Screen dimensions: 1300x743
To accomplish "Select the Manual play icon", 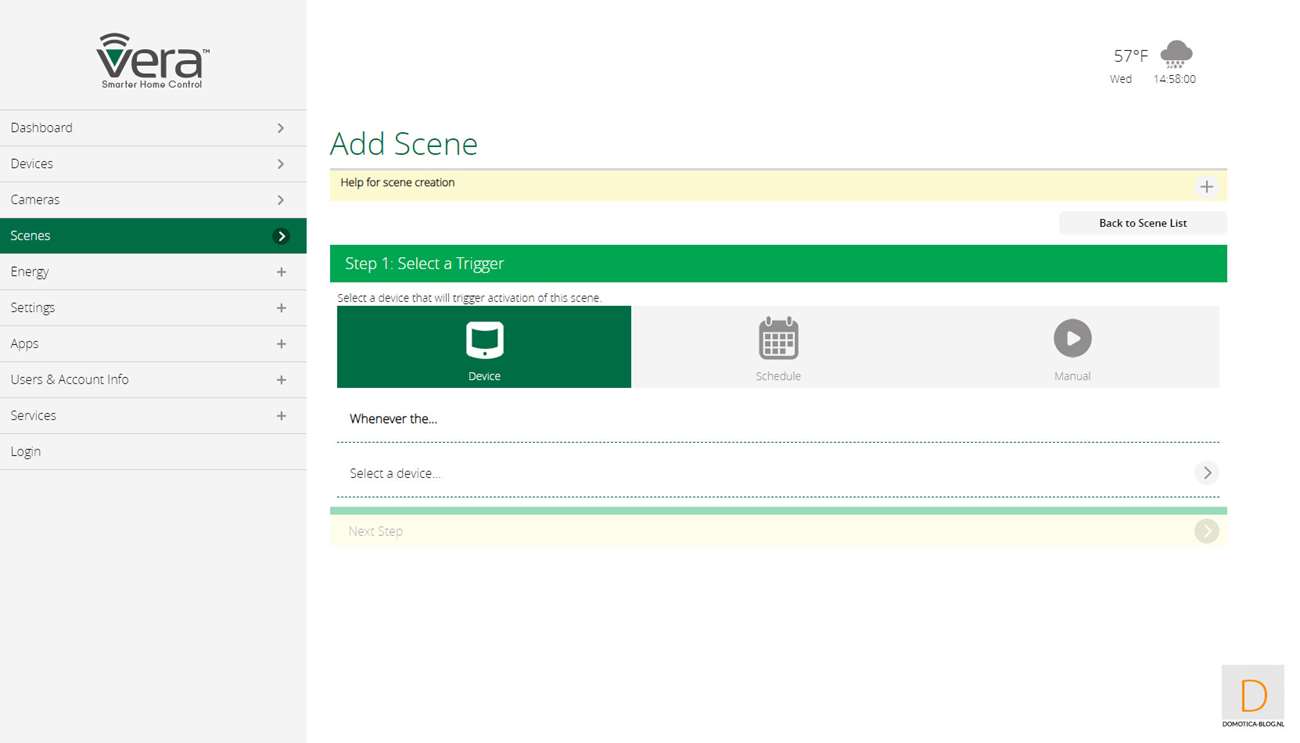I will click(x=1072, y=339).
